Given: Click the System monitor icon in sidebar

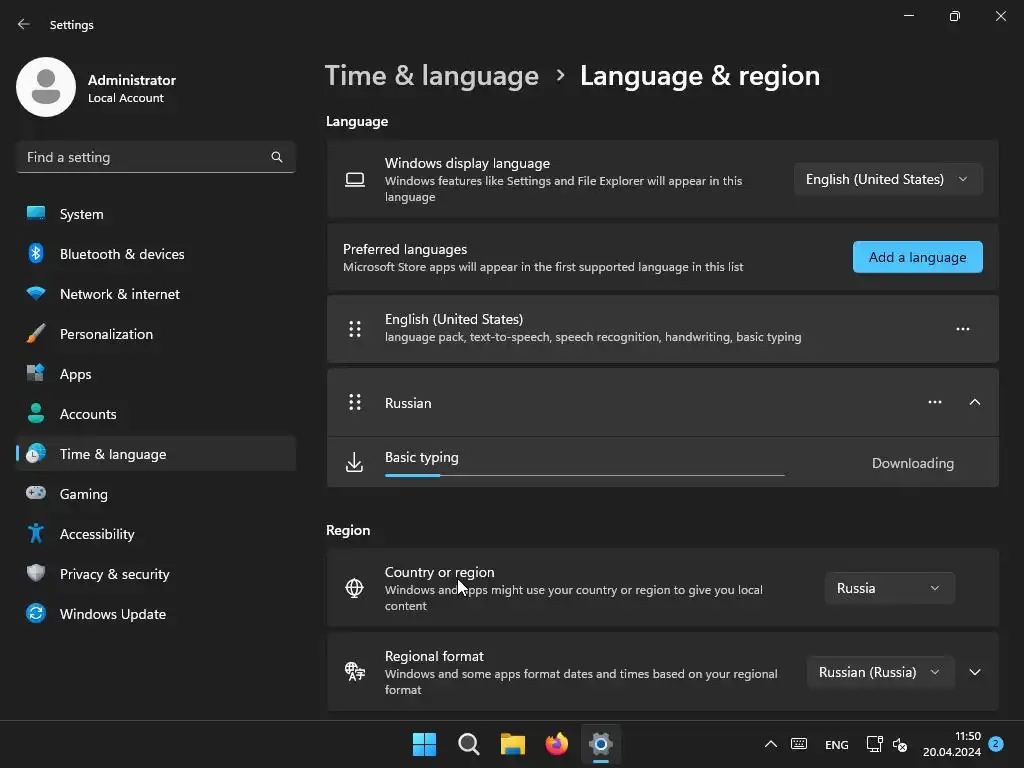Looking at the screenshot, I should pos(36,214).
